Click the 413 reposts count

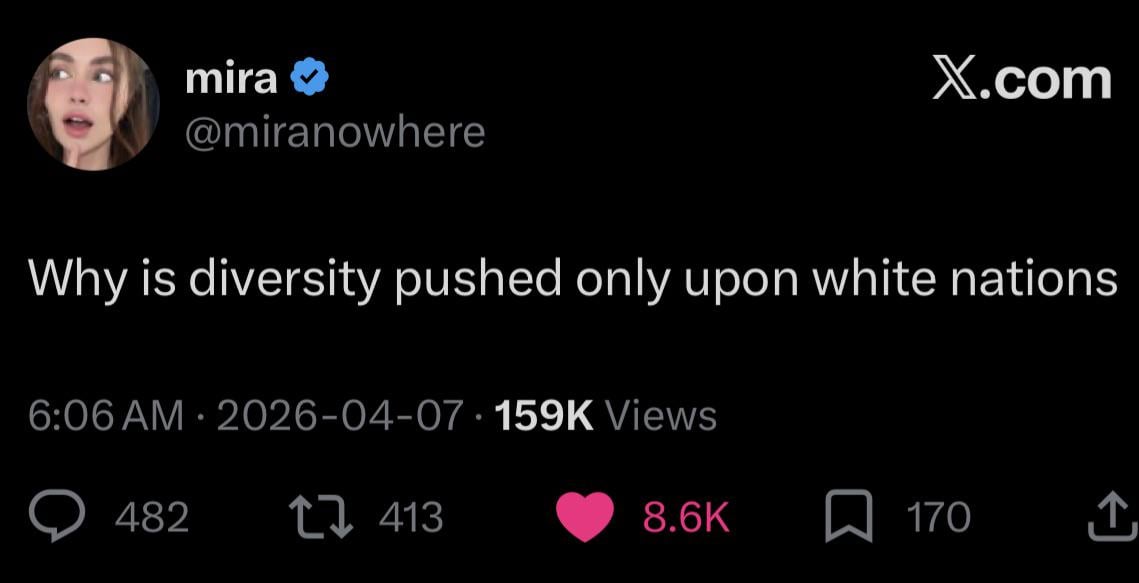coord(411,517)
